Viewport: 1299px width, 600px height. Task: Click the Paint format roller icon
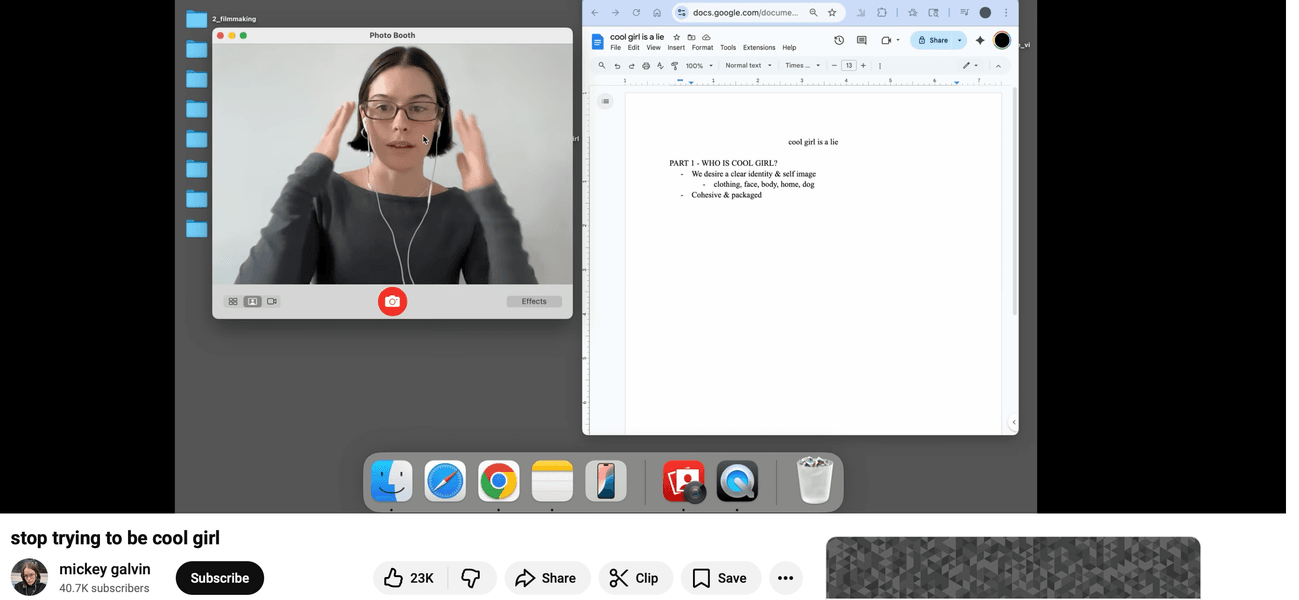[x=674, y=66]
